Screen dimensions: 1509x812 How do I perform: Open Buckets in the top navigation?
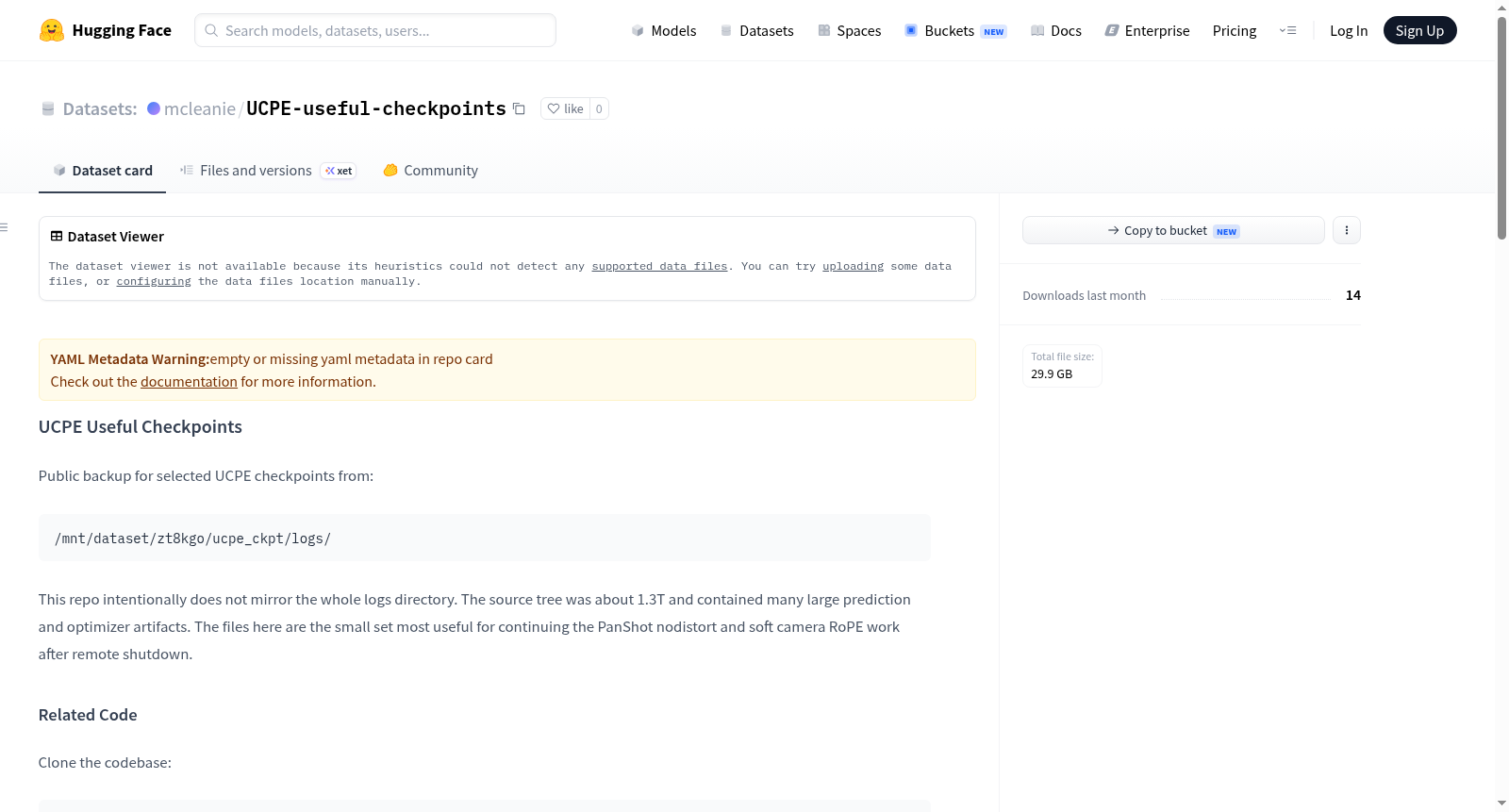click(x=955, y=30)
